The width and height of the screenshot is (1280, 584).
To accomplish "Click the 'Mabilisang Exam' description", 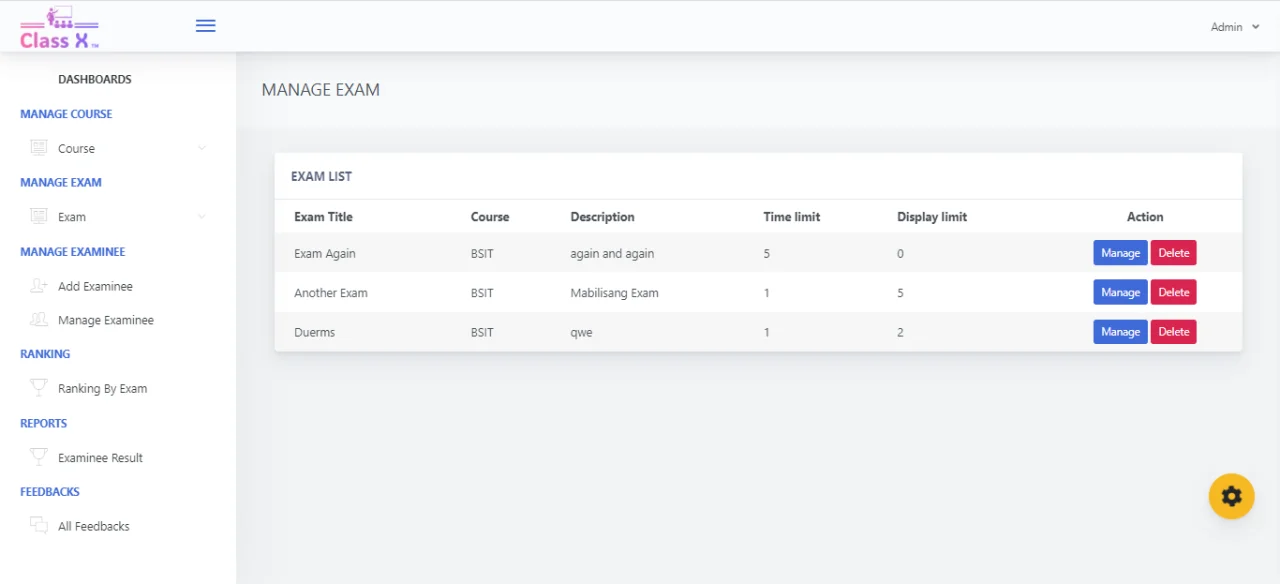I will 614,293.
